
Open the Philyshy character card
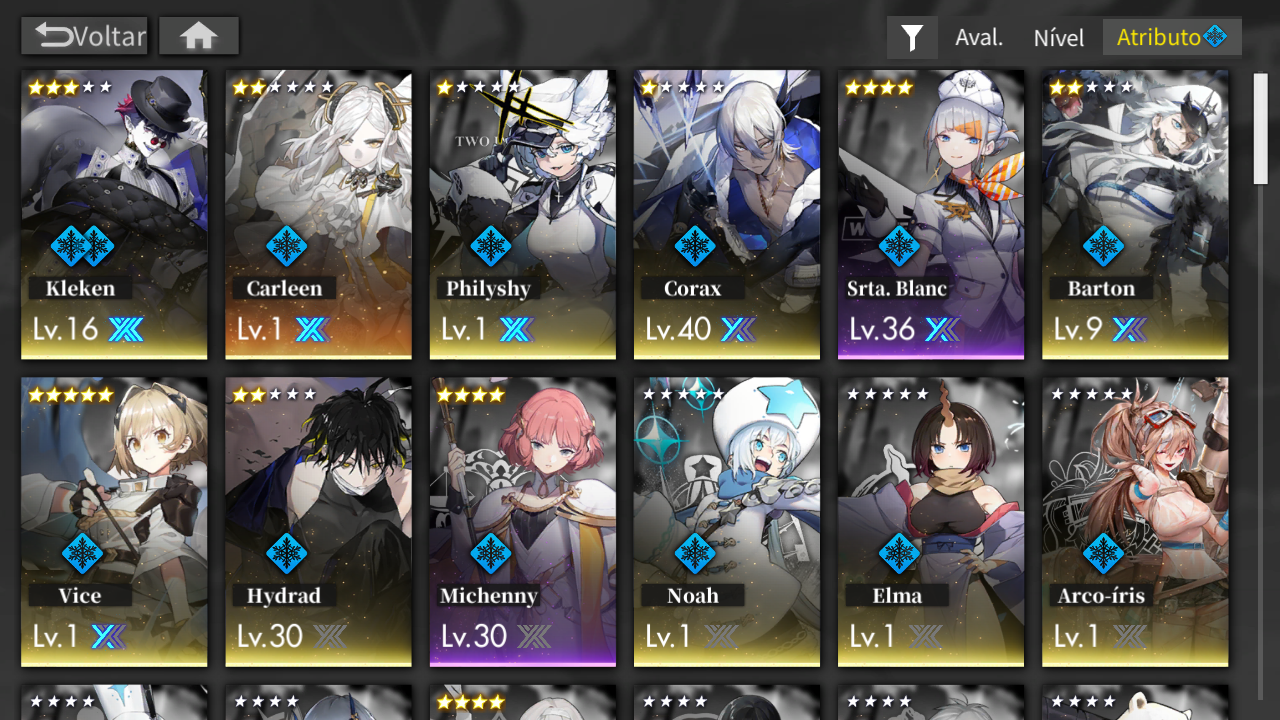point(523,214)
